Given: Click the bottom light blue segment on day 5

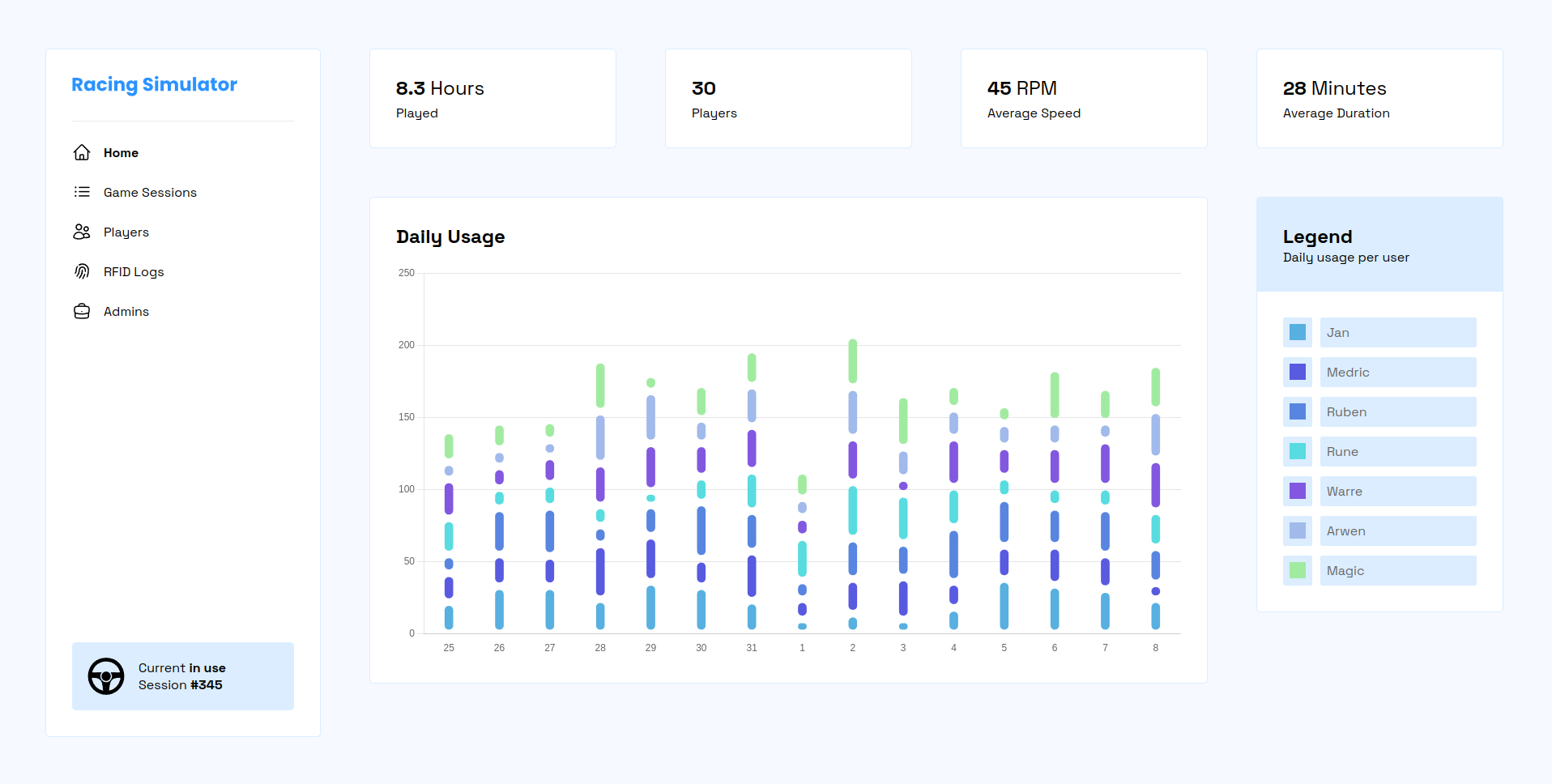Looking at the screenshot, I should [1004, 607].
